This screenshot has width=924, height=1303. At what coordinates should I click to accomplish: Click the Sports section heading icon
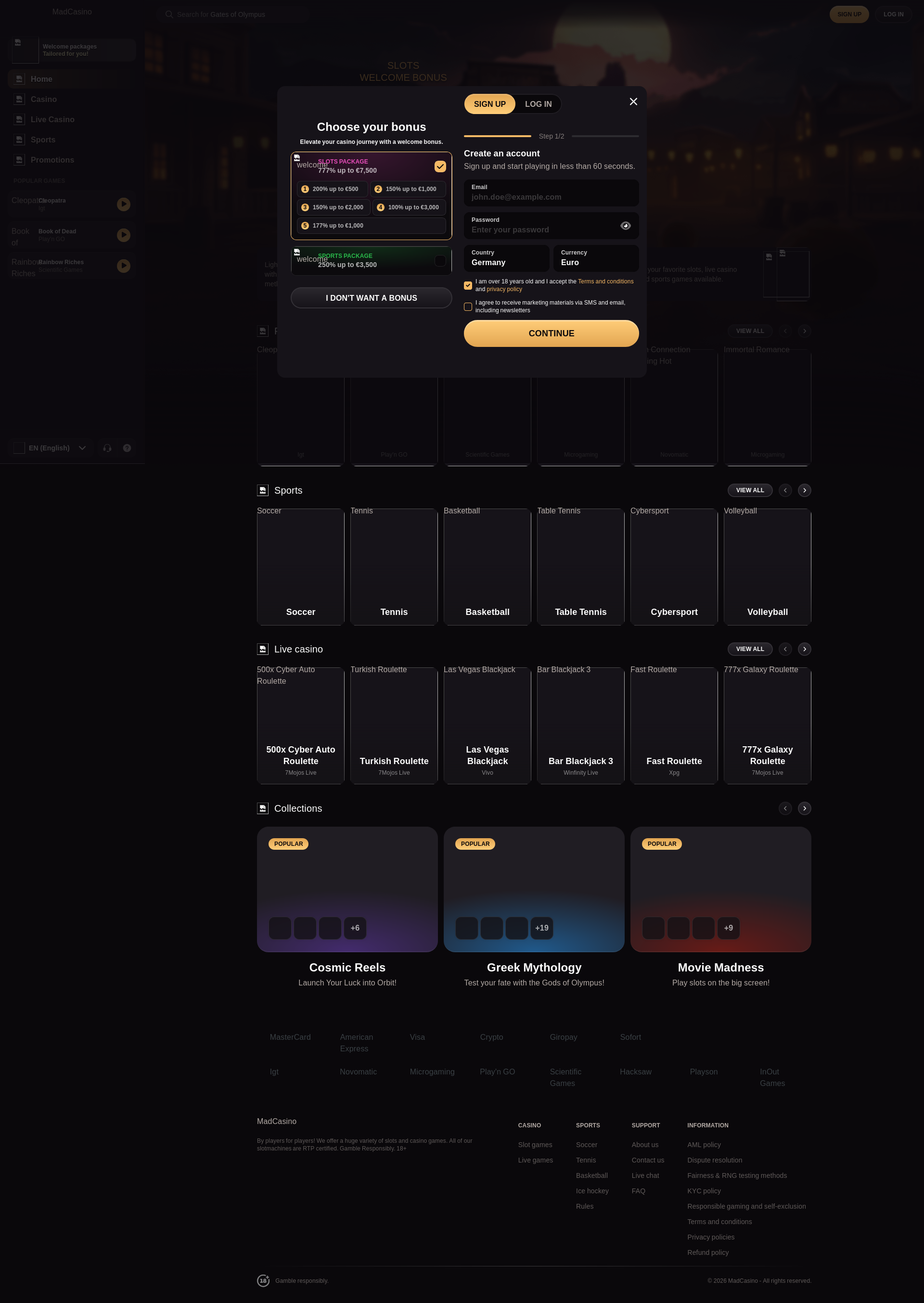pyautogui.click(x=263, y=490)
